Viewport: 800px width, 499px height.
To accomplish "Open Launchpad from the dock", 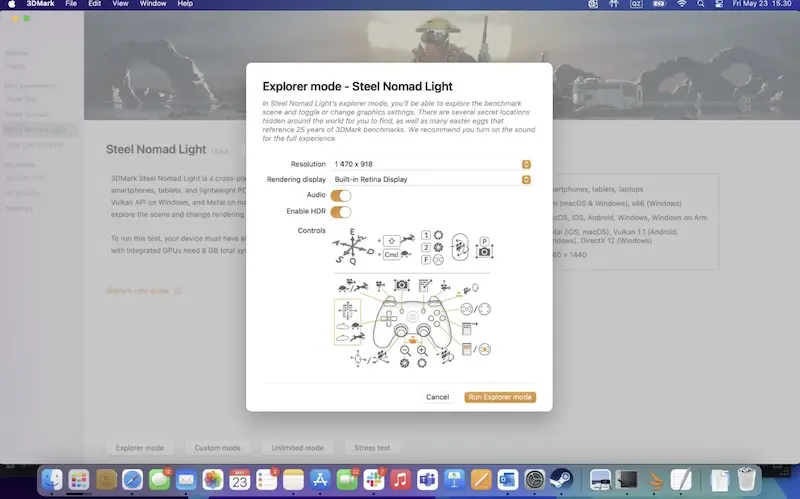I will [x=79, y=480].
